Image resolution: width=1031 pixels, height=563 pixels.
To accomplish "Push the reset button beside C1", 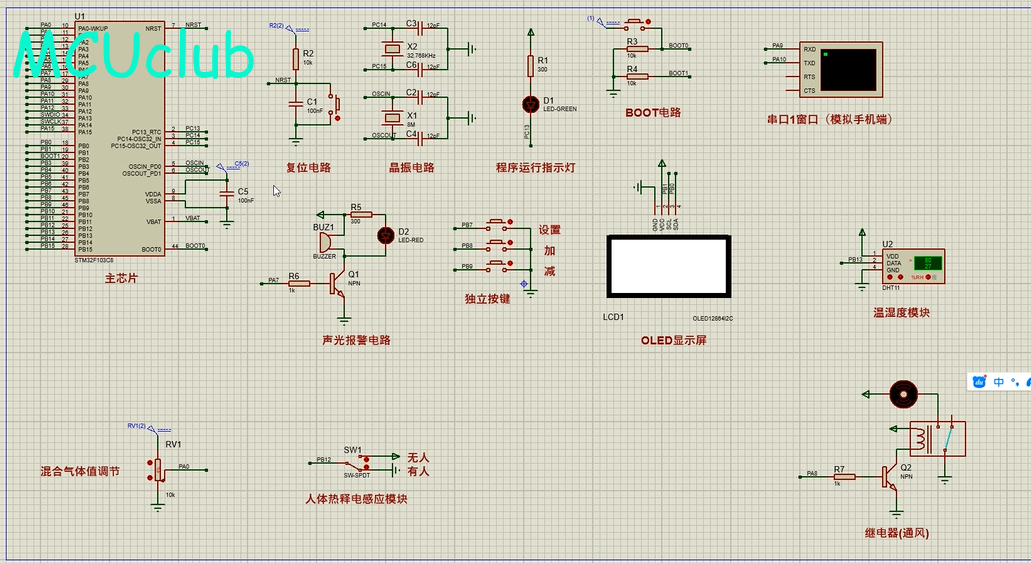I will (x=336, y=107).
